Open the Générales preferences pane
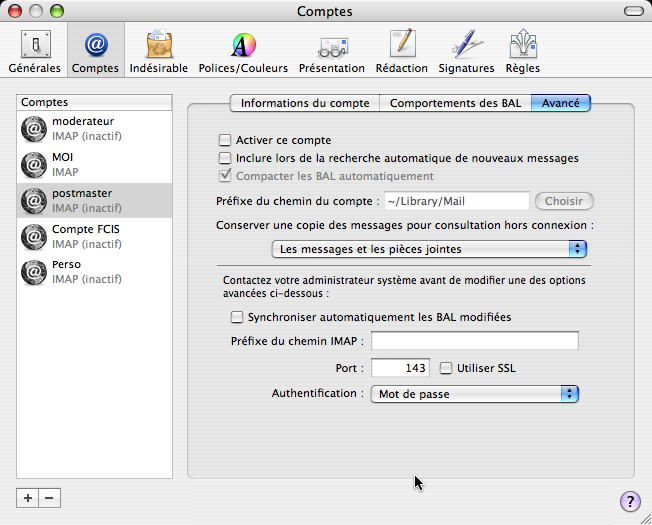Screen dimensions: 652x525 point(35,51)
